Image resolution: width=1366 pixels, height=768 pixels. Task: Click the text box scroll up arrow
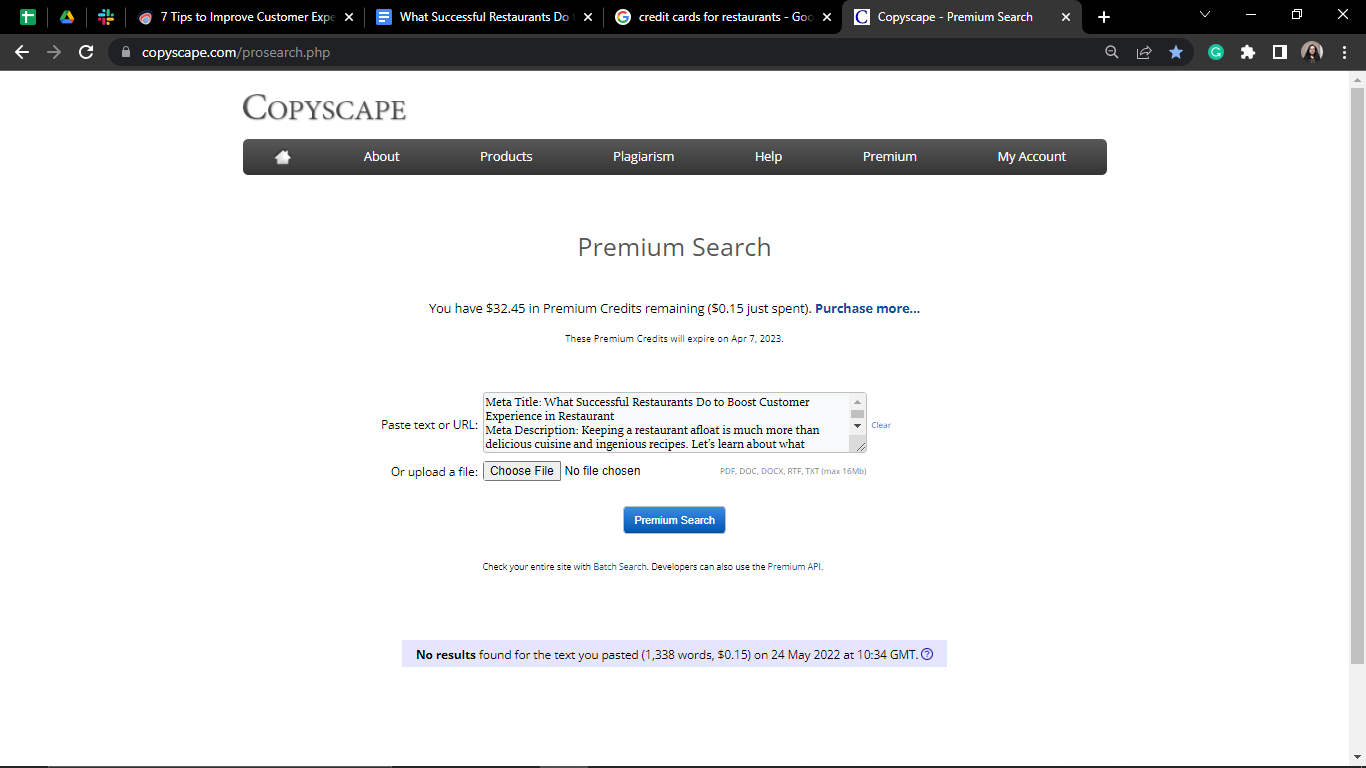coord(857,401)
